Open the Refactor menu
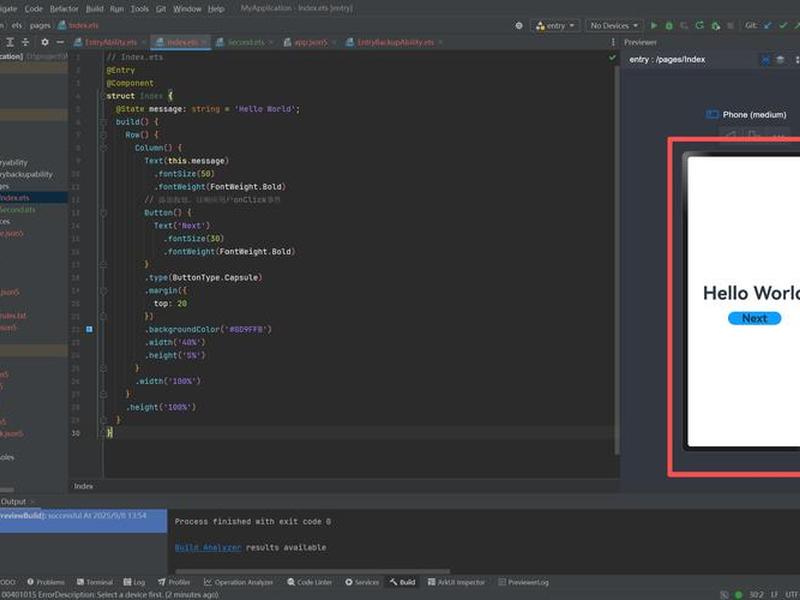 [x=64, y=9]
